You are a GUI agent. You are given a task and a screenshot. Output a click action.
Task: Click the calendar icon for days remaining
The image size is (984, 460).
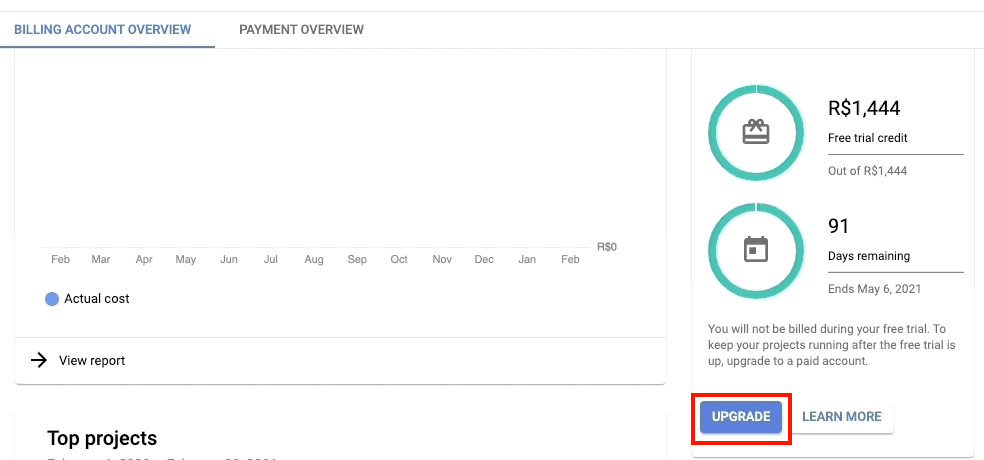click(755, 249)
